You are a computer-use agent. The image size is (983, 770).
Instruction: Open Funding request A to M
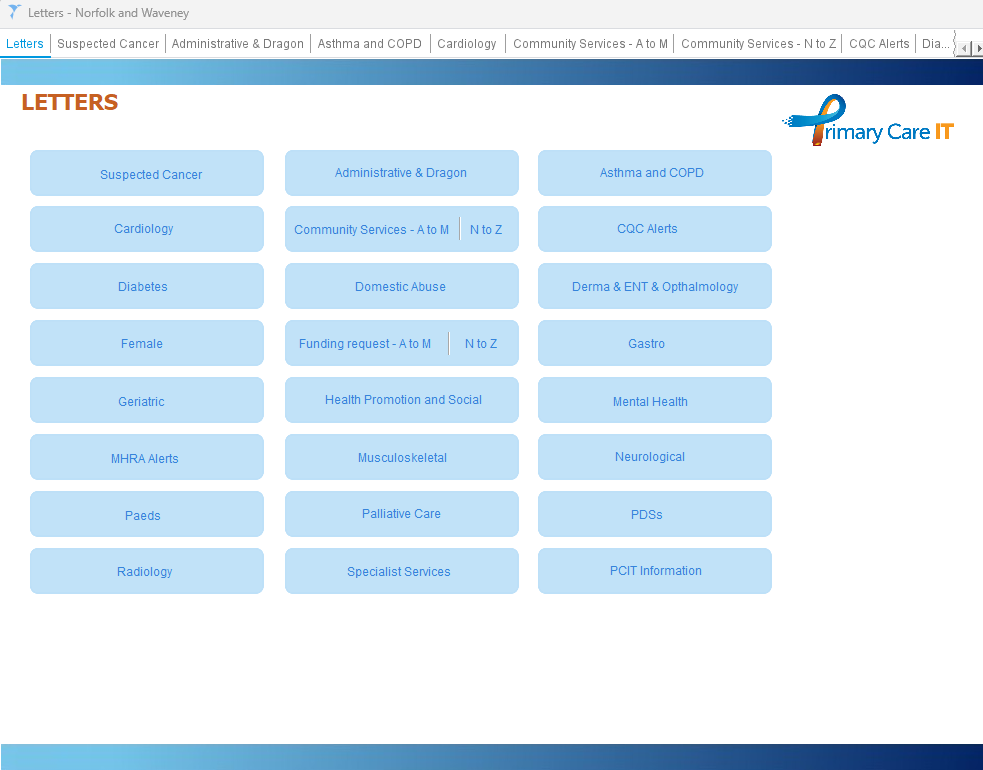(365, 344)
